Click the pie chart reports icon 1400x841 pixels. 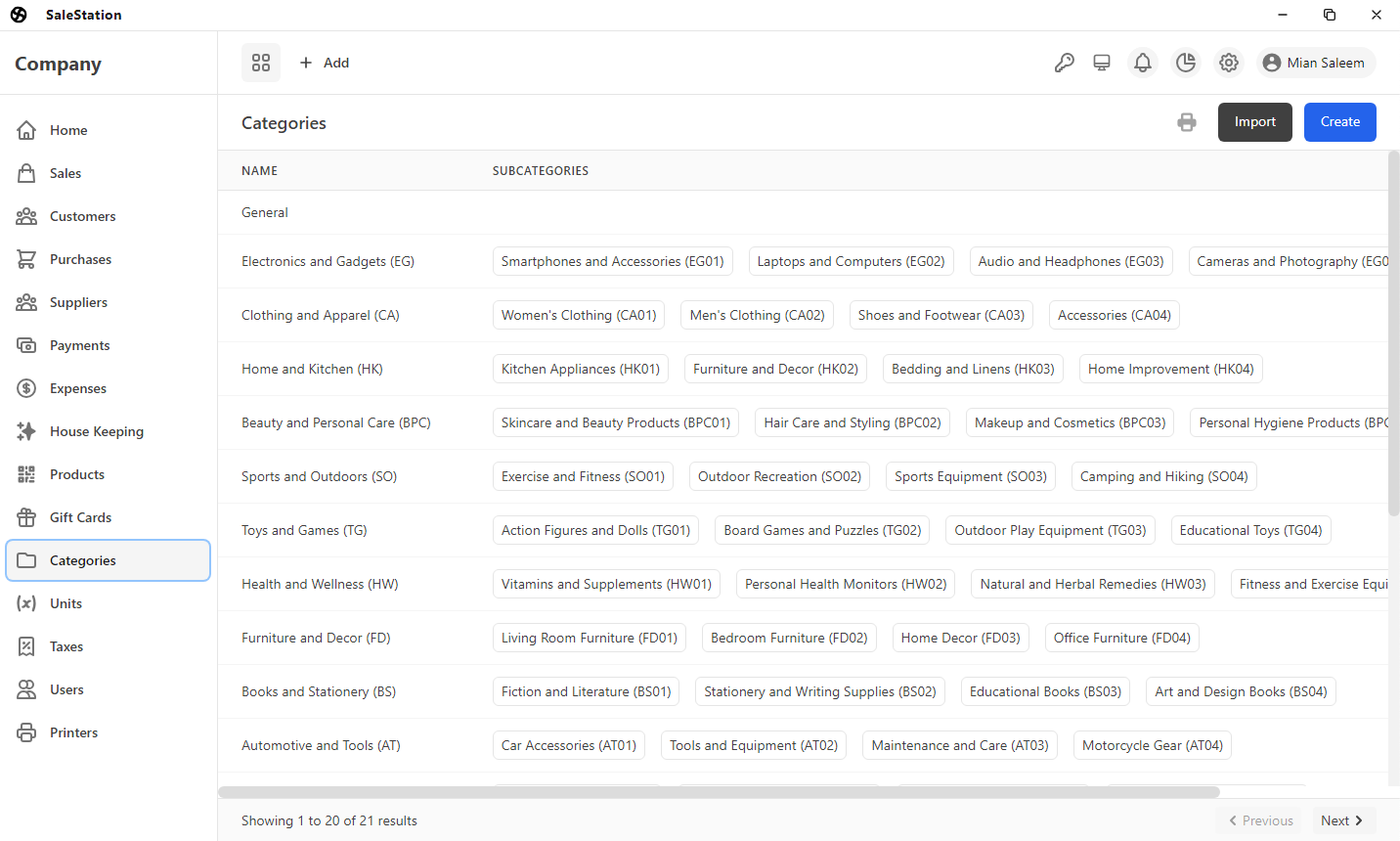1186,63
